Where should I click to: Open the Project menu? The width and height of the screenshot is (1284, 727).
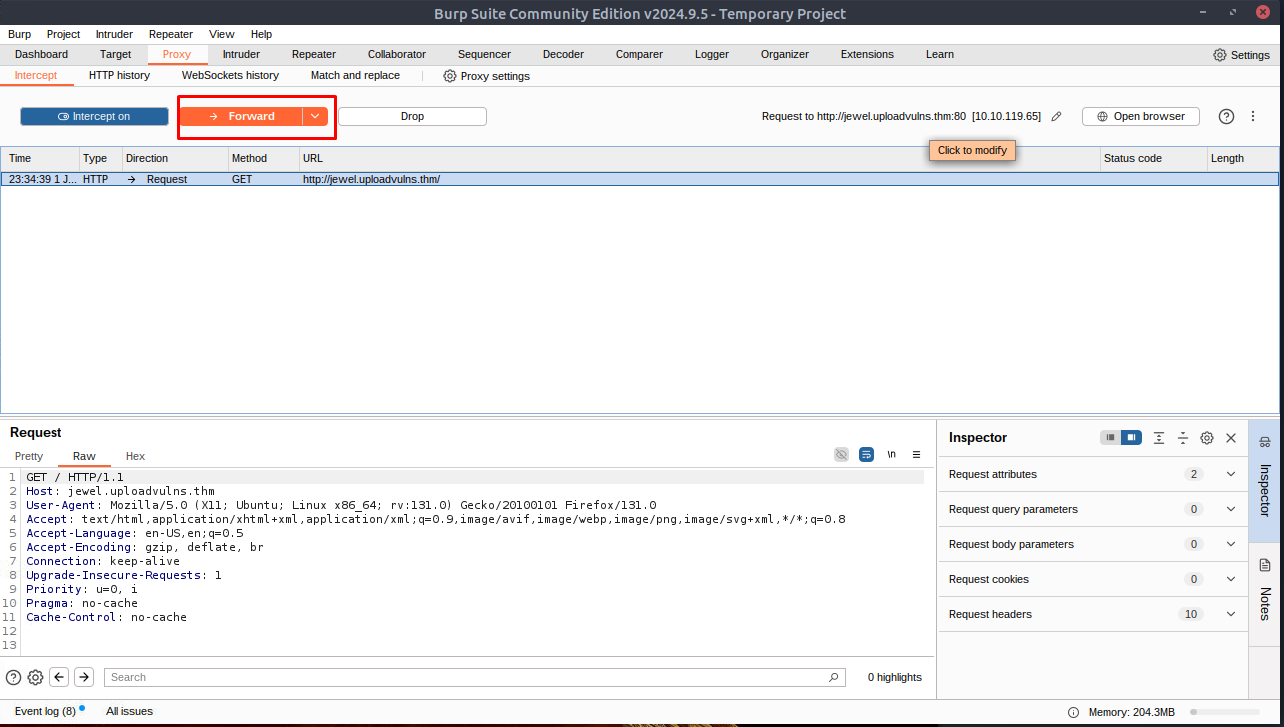pyautogui.click(x=63, y=34)
